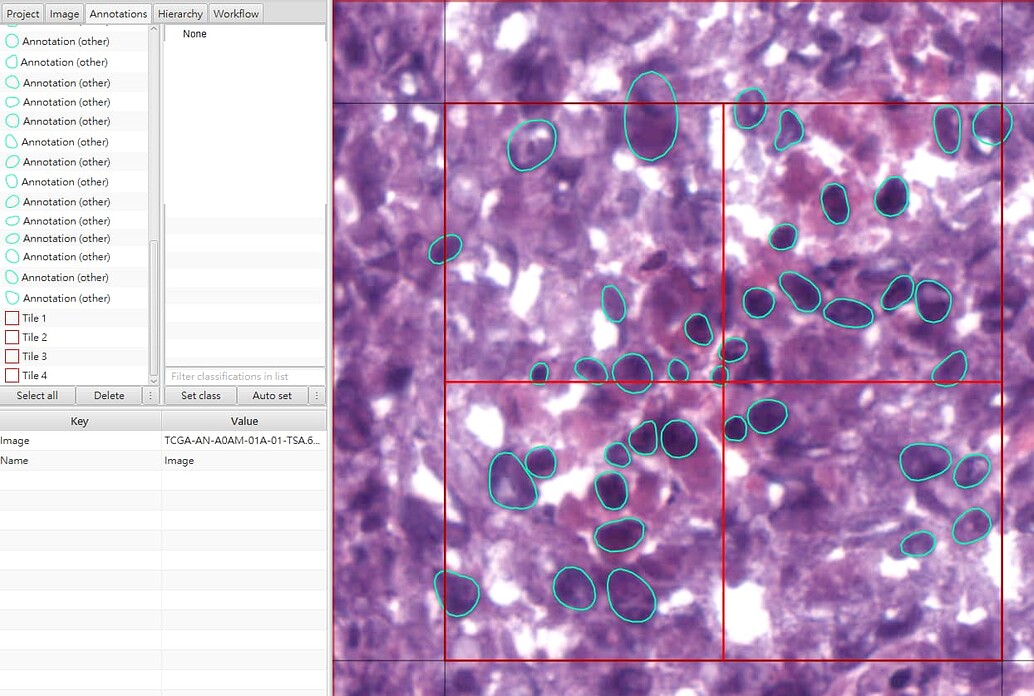Screen dimensions: 1034x696
Task: Click the Filter classifications in list field
Action: [243, 375]
